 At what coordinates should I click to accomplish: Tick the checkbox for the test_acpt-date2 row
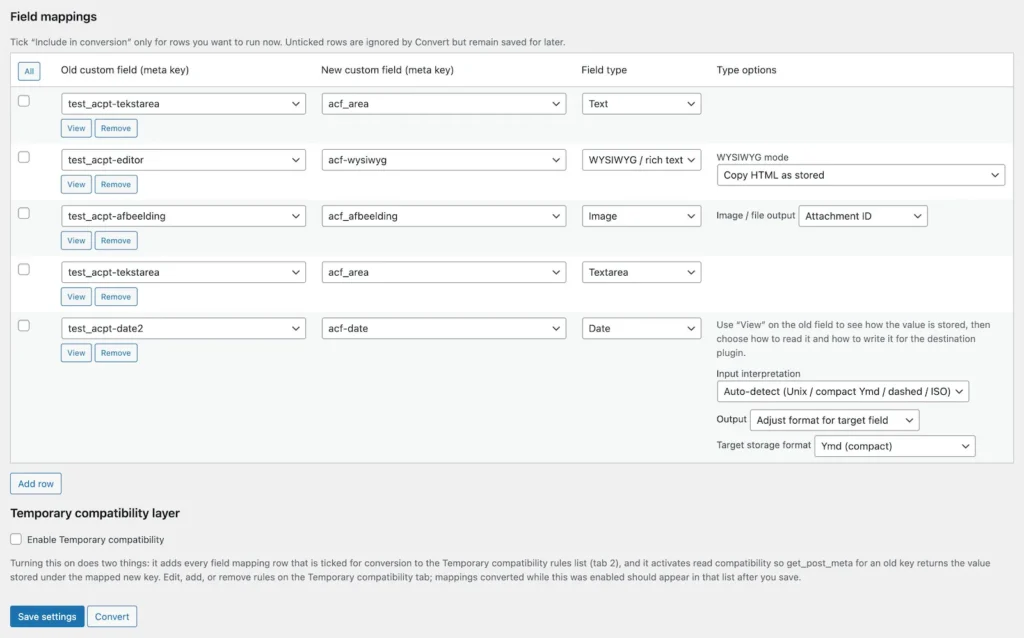24,326
